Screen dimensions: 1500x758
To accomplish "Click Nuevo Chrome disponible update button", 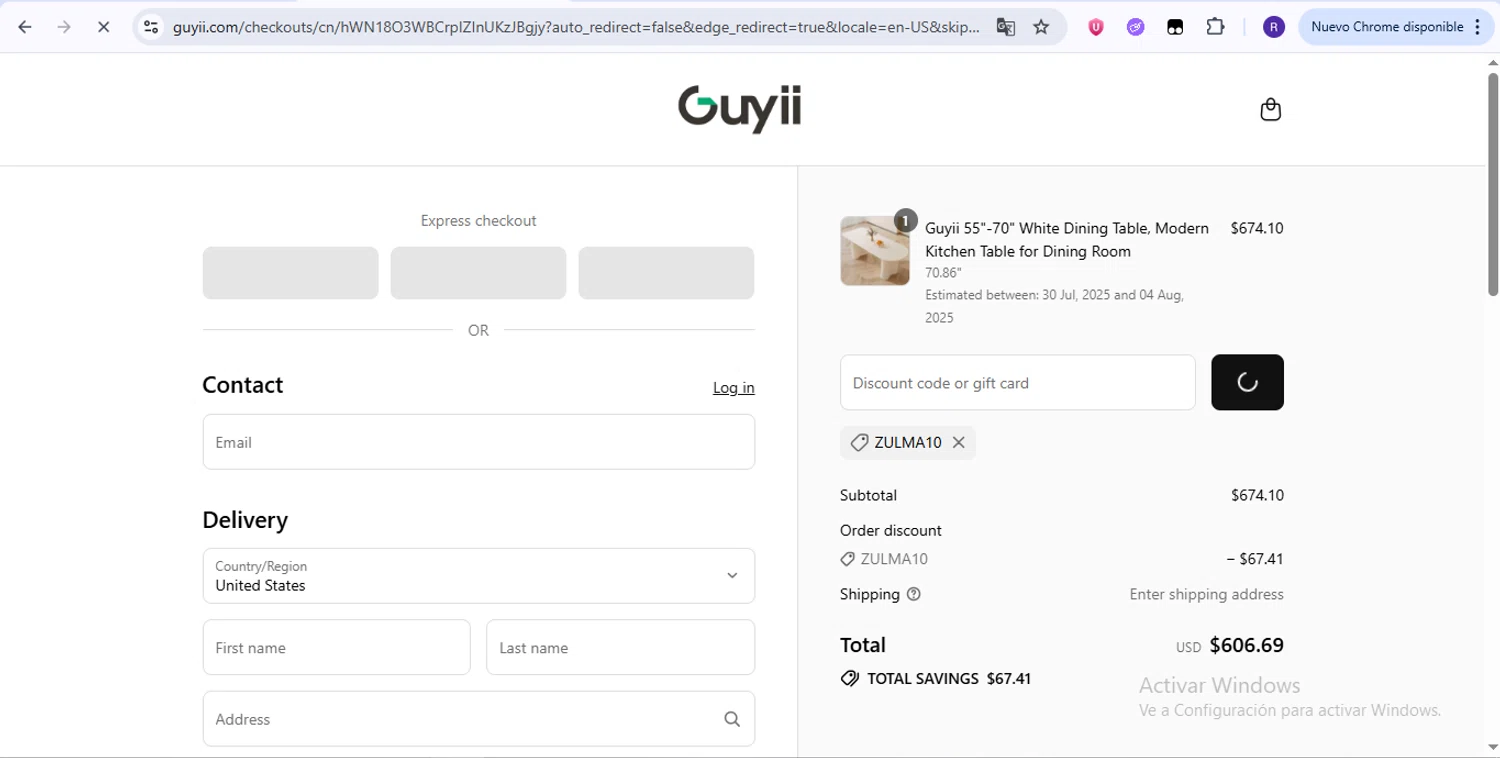I will pos(1386,27).
